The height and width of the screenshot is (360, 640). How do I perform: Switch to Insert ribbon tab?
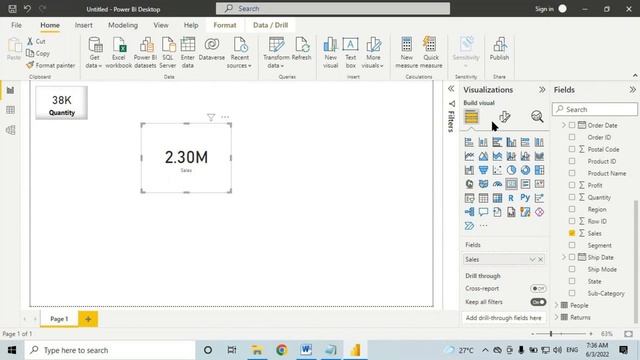(84, 25)
